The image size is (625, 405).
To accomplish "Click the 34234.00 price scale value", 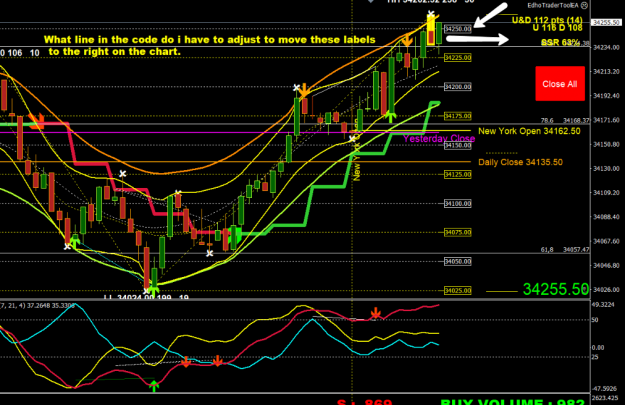I will 606,47.
